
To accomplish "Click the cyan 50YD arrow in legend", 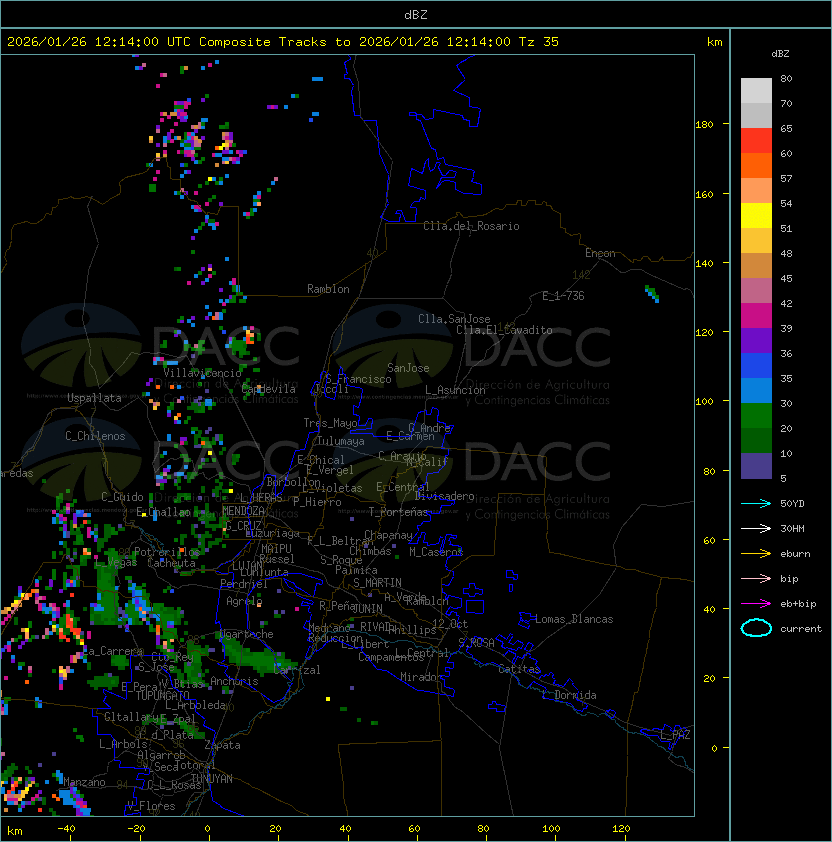I will pos(756,503).
